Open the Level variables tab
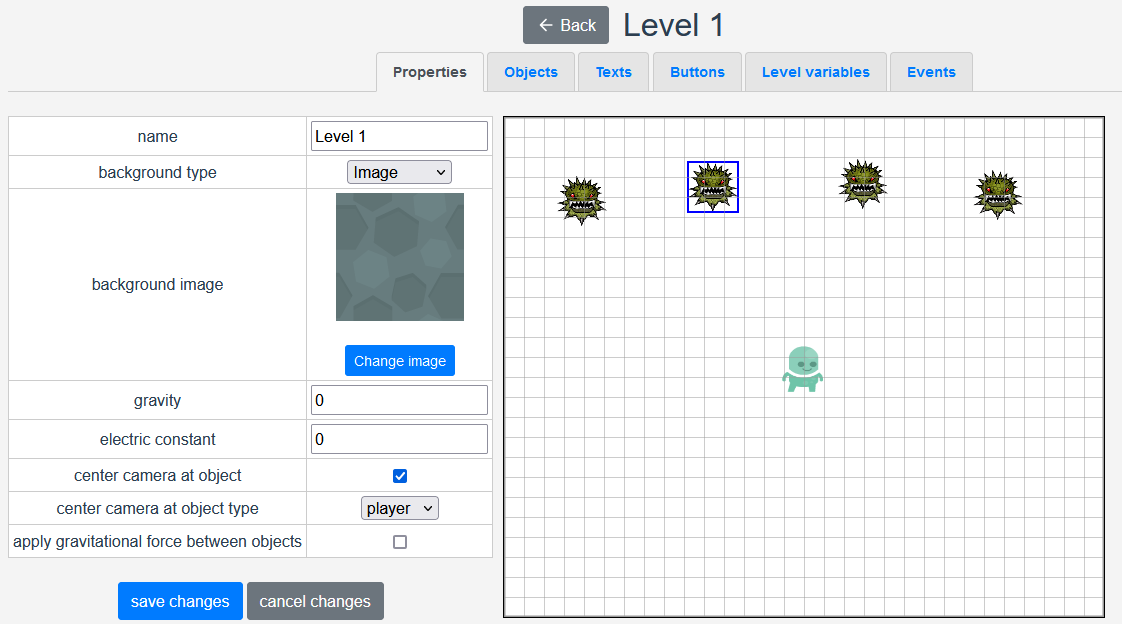Image resolution: width=1122 pixels, height=624 pixels. (815, 72)
